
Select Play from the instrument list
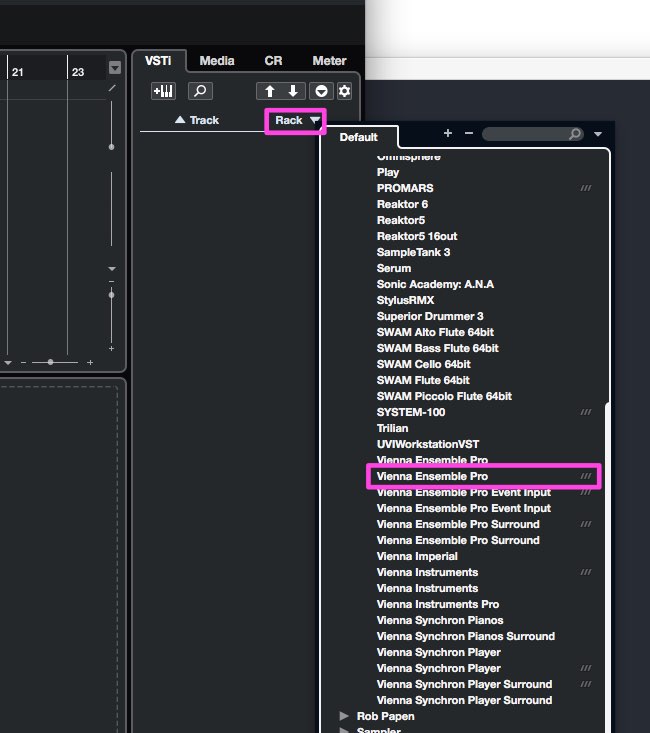[388, 172]
